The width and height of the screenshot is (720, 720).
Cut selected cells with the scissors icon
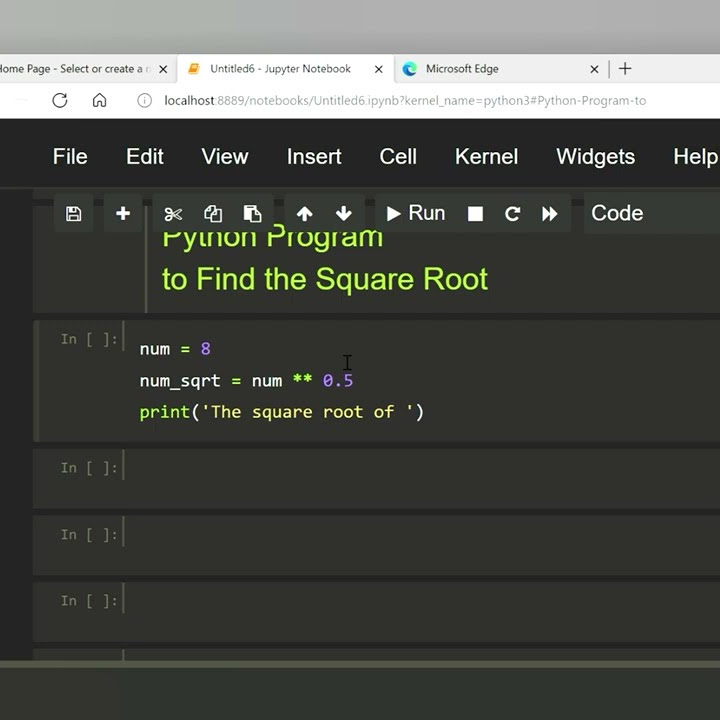pos(173,214)
